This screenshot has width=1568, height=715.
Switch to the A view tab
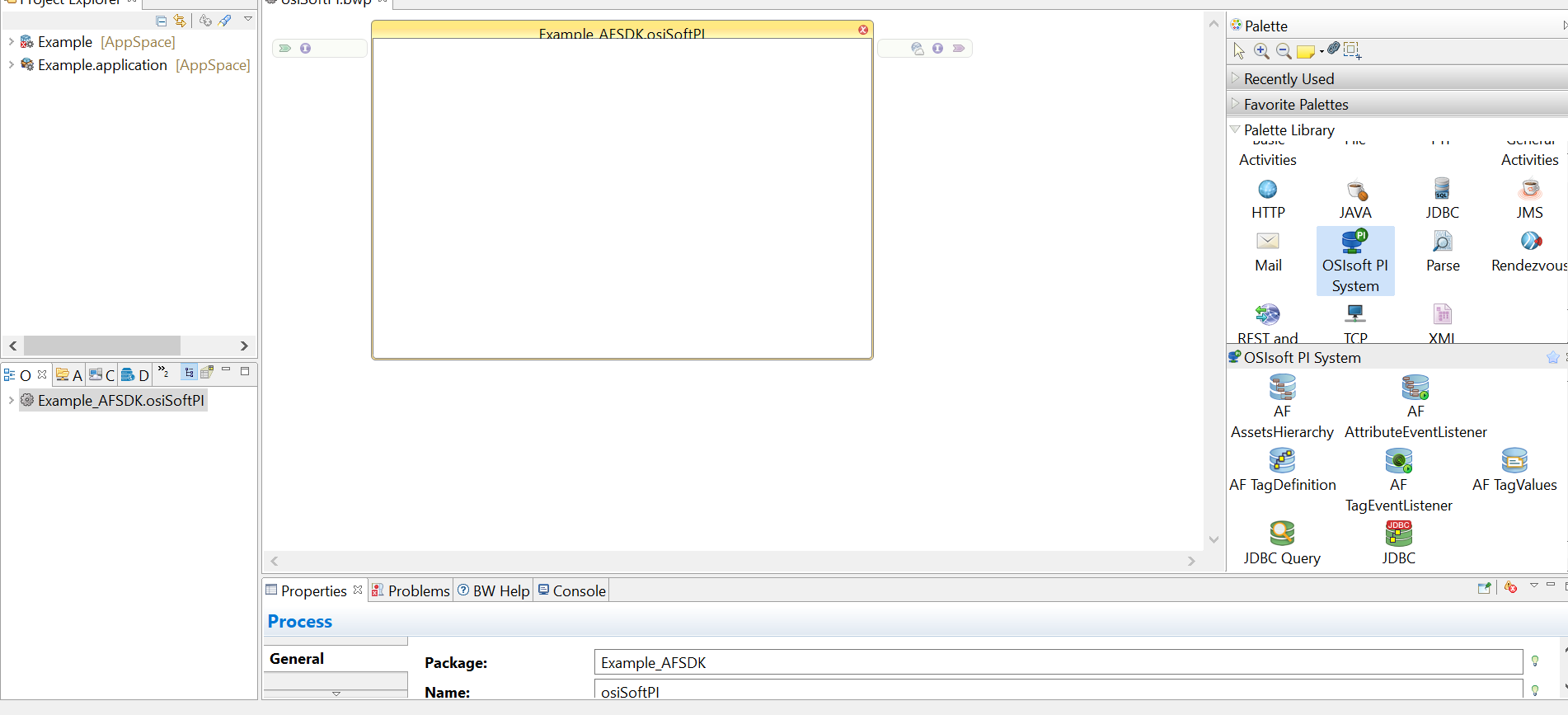69,375
